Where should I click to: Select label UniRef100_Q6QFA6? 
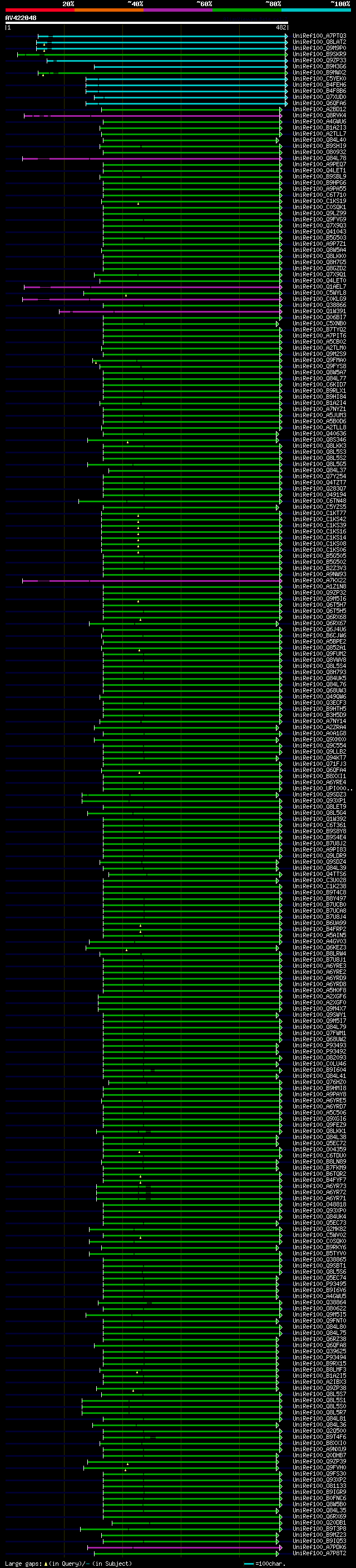(319, 103)
